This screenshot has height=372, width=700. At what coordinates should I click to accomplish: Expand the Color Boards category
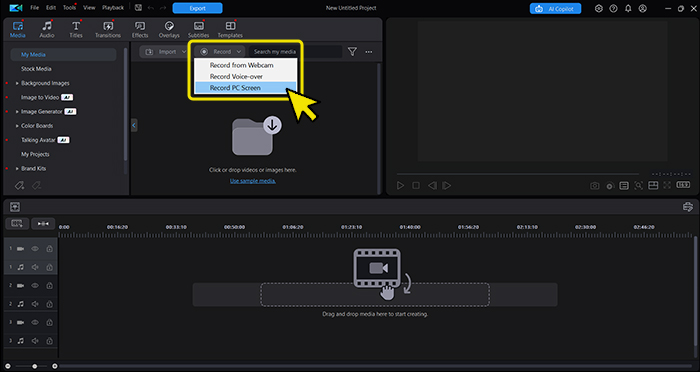pos(17,126)
